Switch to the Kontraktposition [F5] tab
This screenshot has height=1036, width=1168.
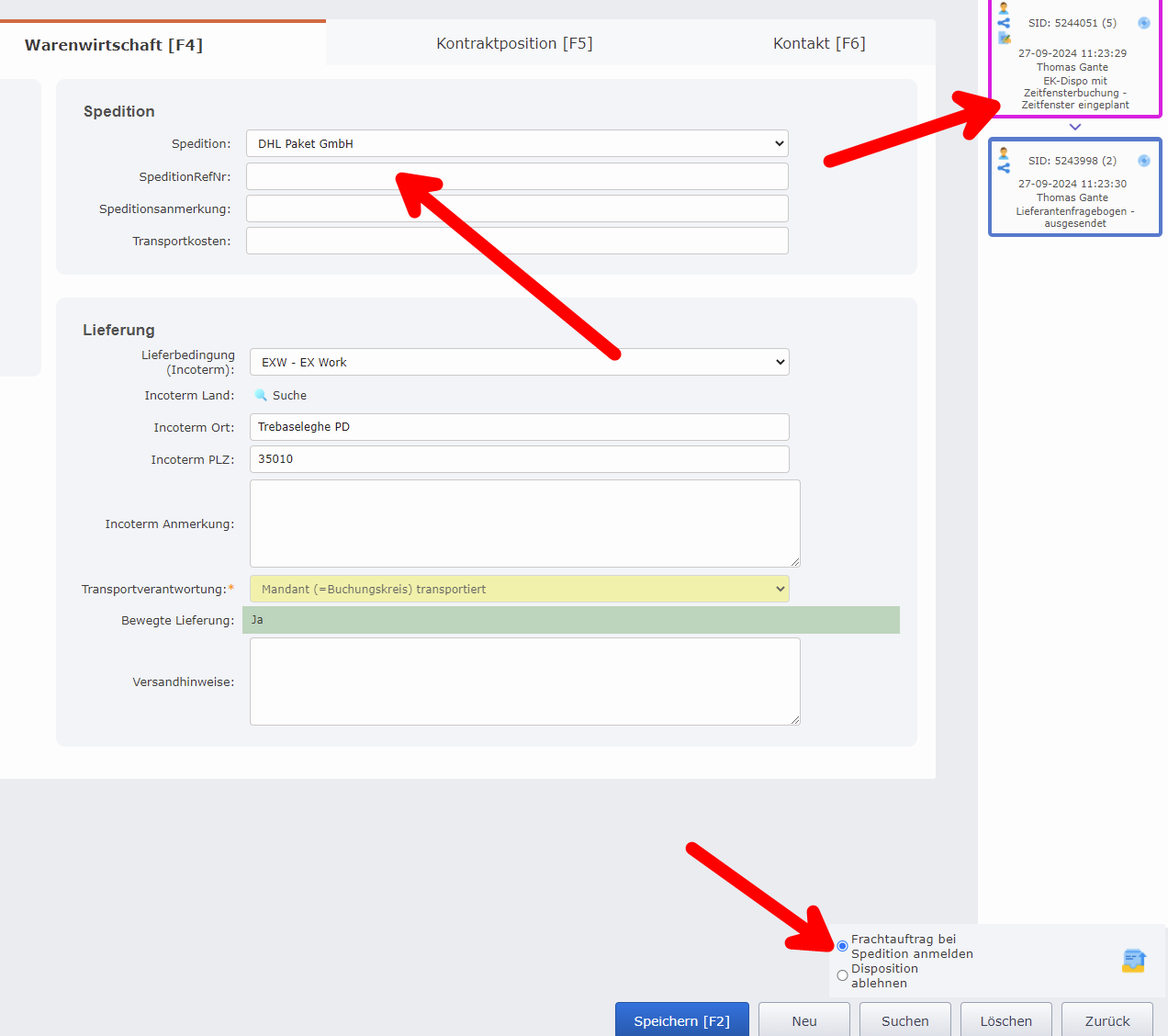(514, 43)
